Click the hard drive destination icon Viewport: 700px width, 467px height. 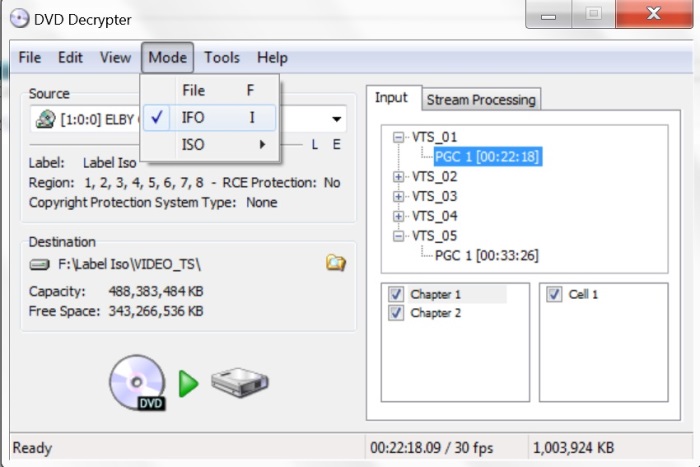click(240, 382)
